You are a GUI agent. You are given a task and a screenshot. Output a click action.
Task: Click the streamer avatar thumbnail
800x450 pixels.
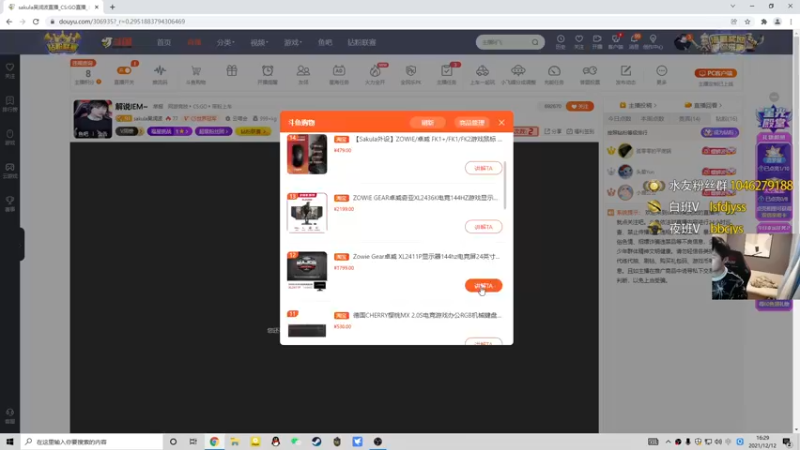click(x=92, y=119)
